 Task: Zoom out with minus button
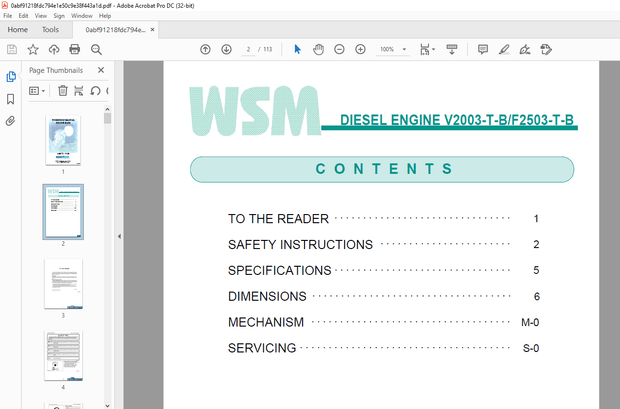point(339,49)
